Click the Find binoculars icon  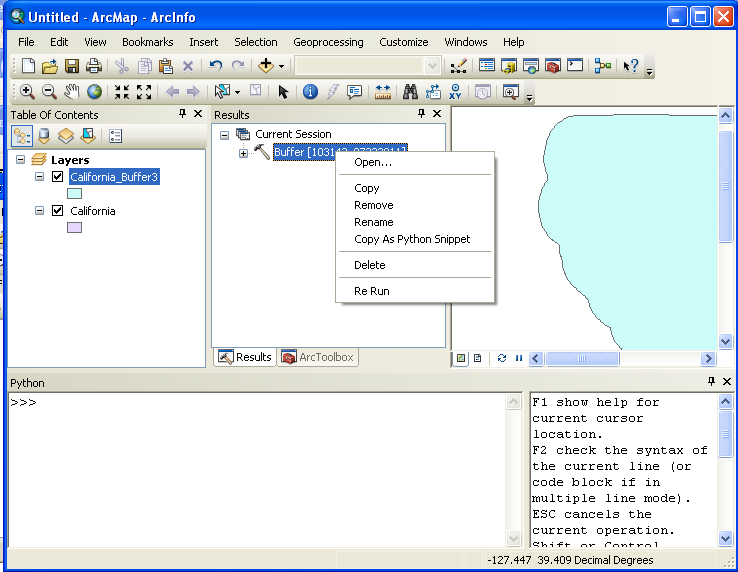coord(410,92)
